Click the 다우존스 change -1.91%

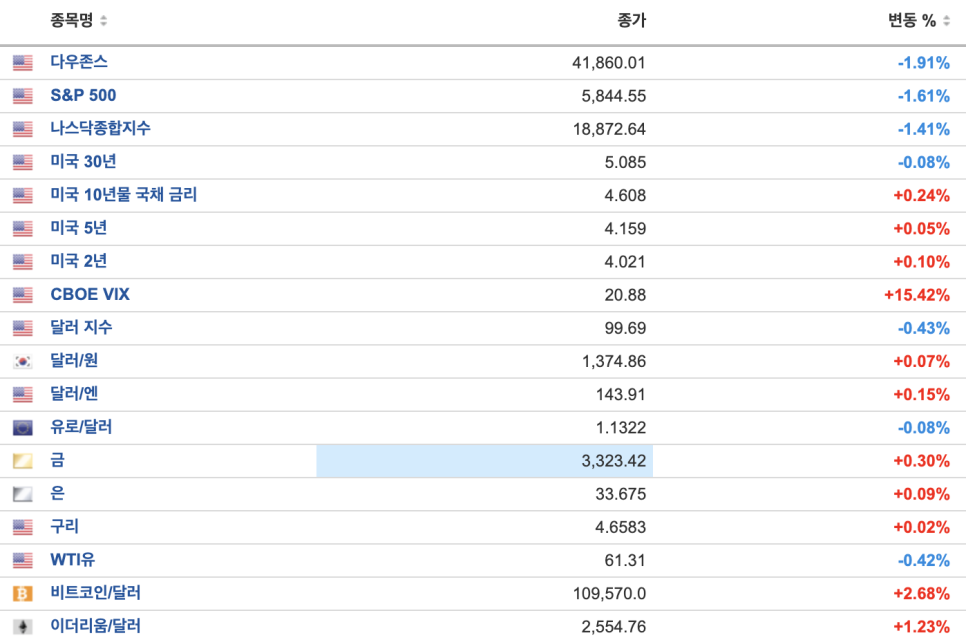(x=923, y=63)
